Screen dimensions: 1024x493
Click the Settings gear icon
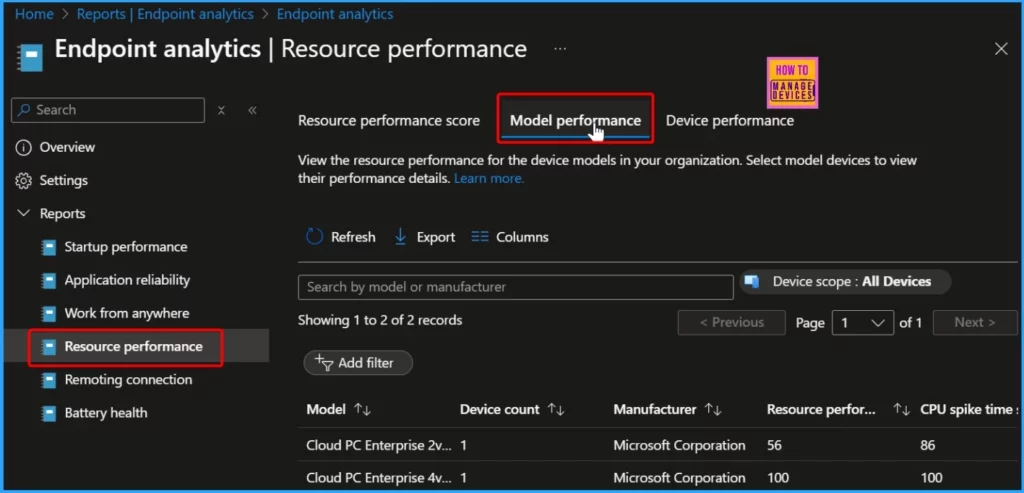pos(24,181)
